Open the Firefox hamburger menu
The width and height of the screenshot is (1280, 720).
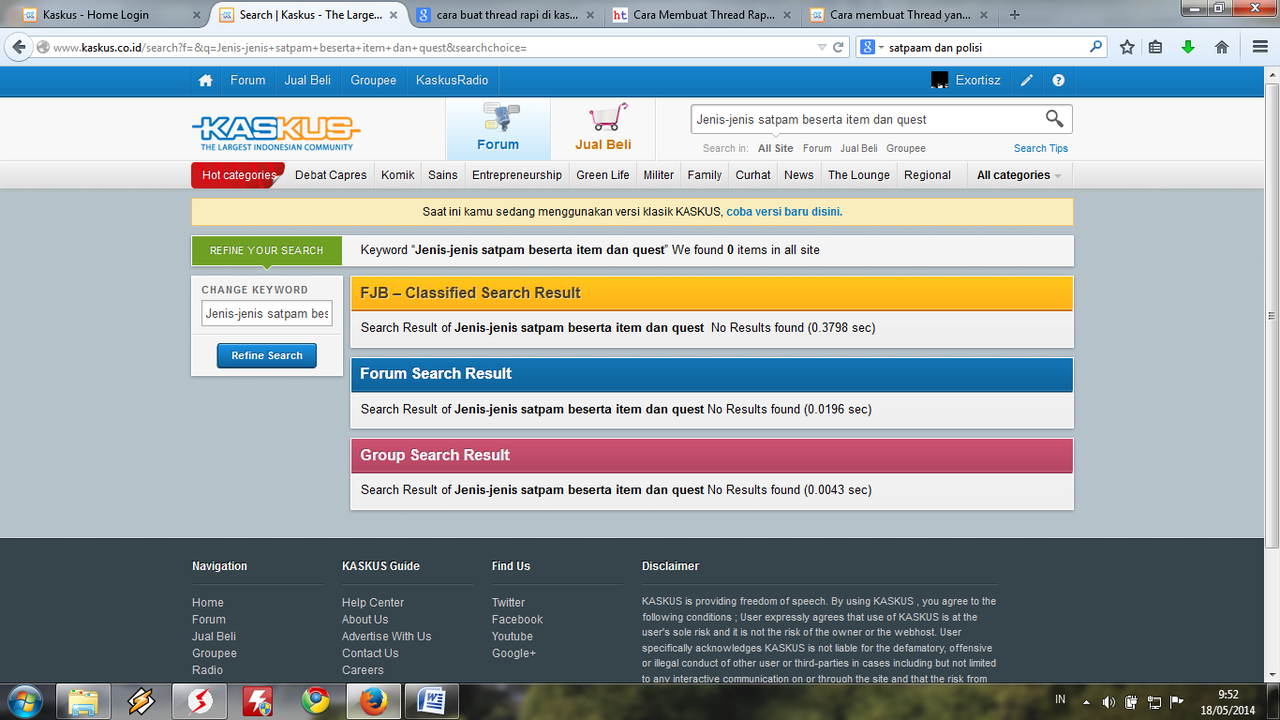click(x=1260, y=47)
